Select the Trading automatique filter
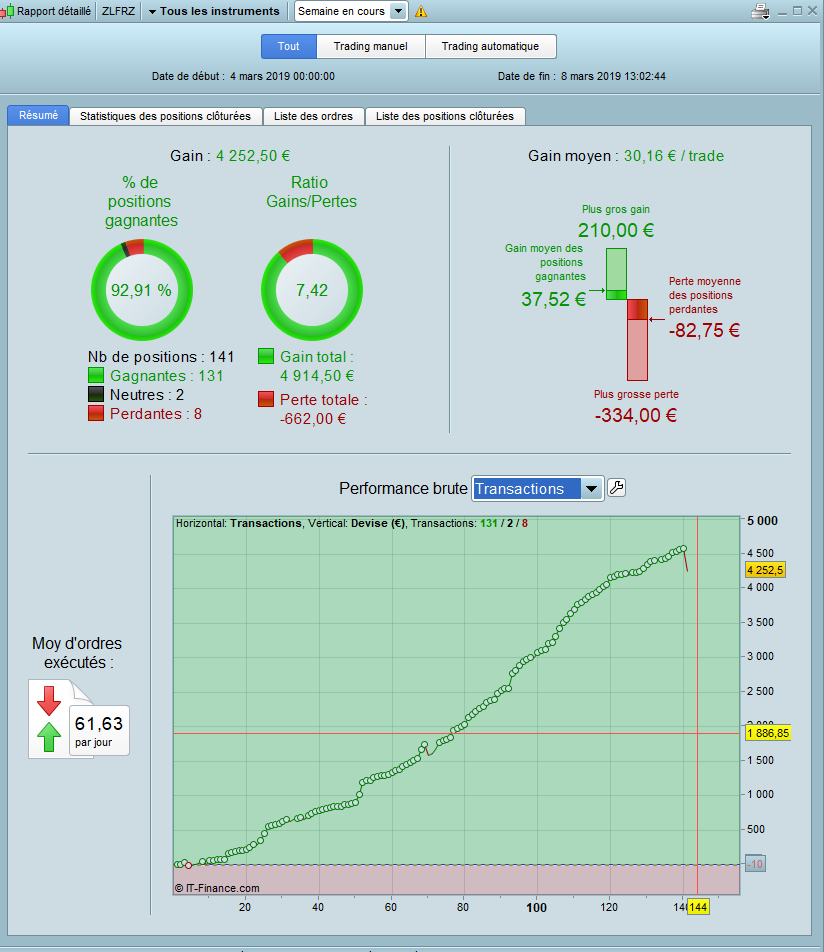The image size is (824, 952). pos(490,46)
